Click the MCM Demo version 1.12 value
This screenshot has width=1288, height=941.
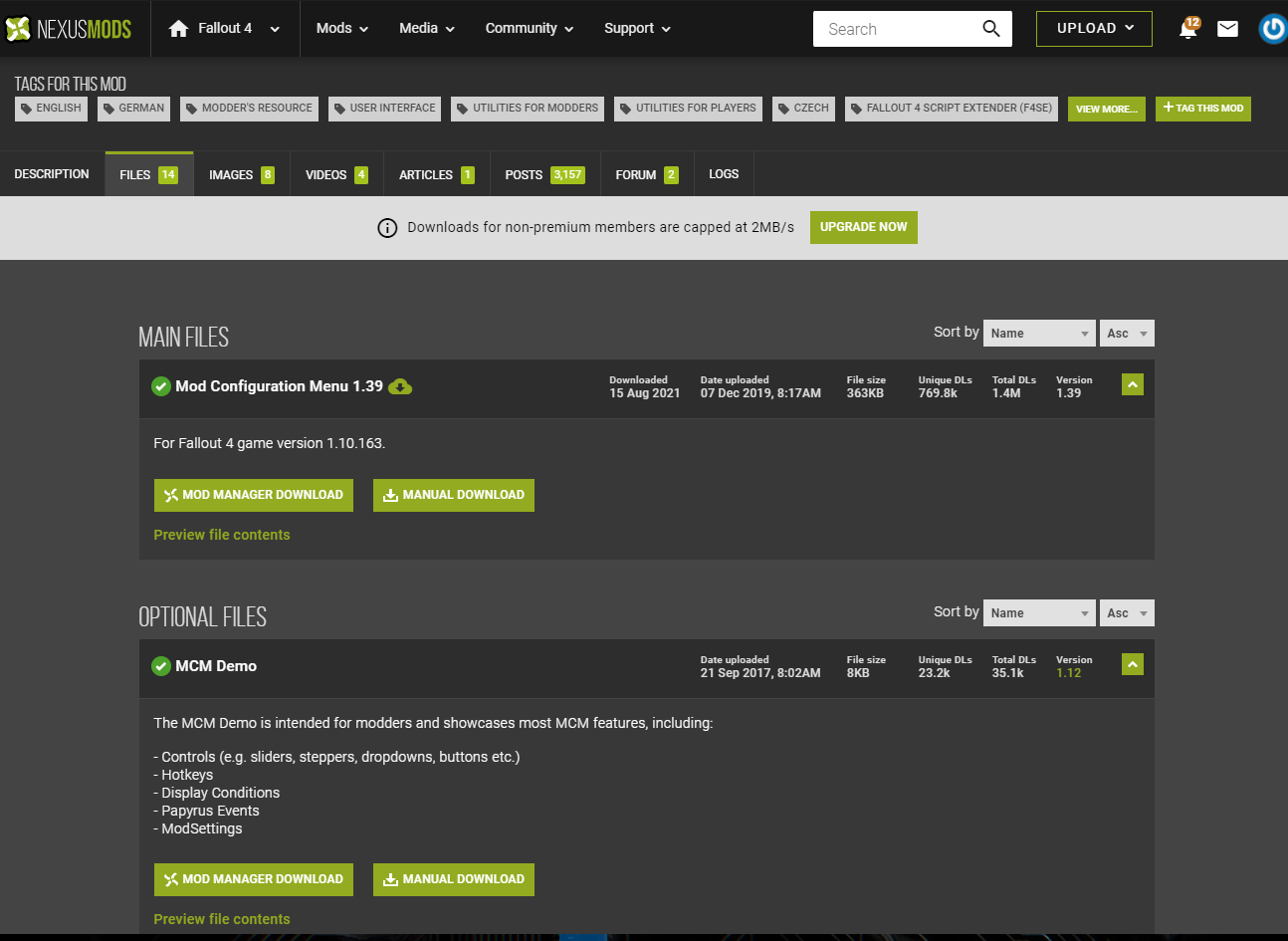click(1069, 673)
